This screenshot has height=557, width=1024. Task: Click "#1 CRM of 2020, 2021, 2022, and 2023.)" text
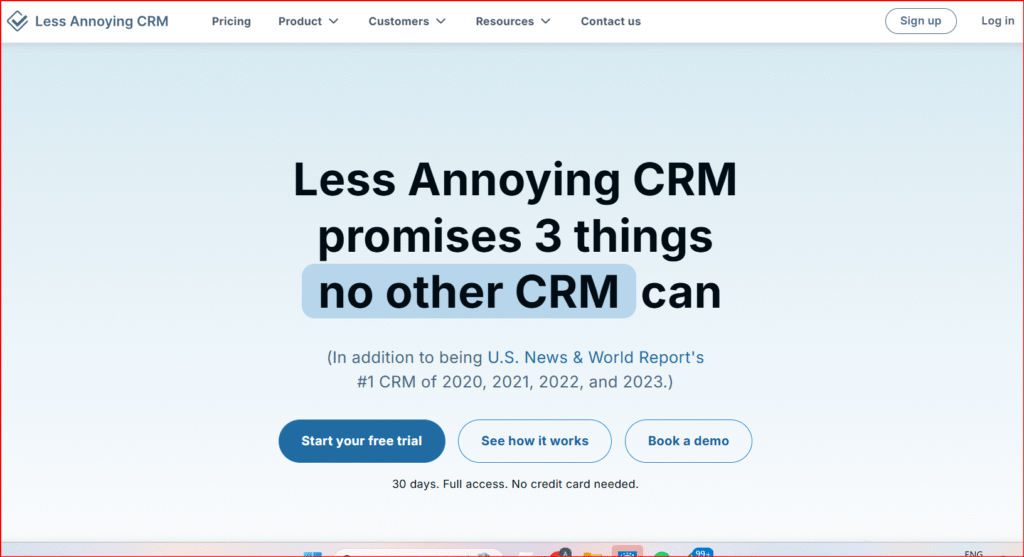pos(515,381)
